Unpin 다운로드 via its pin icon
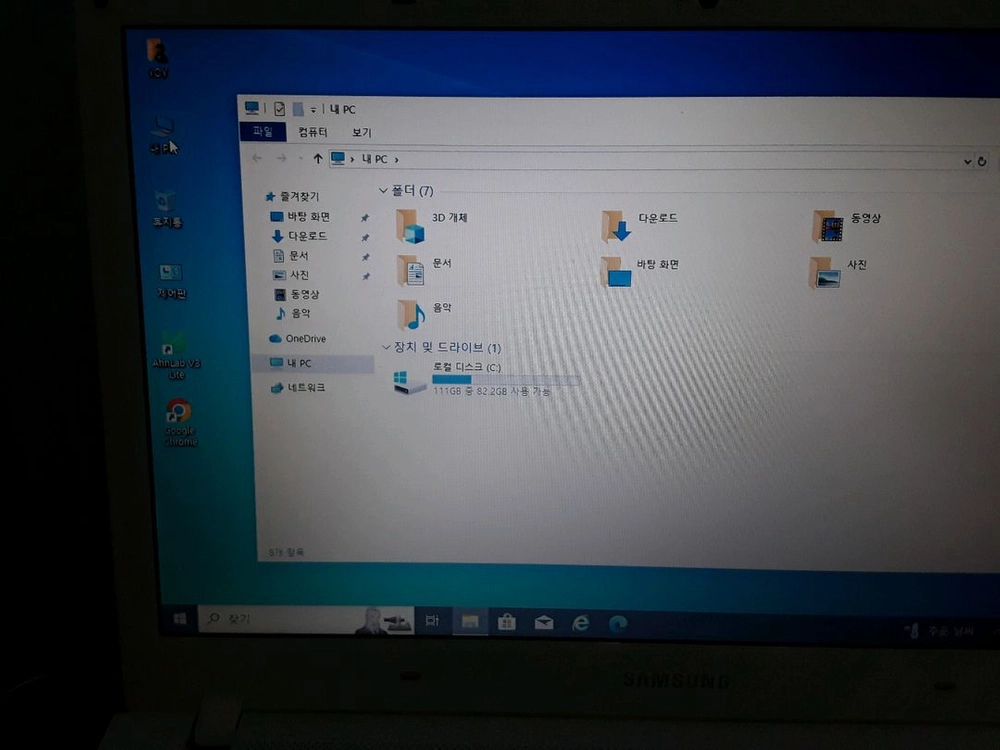Screen dimensions: 1000x750 click(x=365, y=238)
